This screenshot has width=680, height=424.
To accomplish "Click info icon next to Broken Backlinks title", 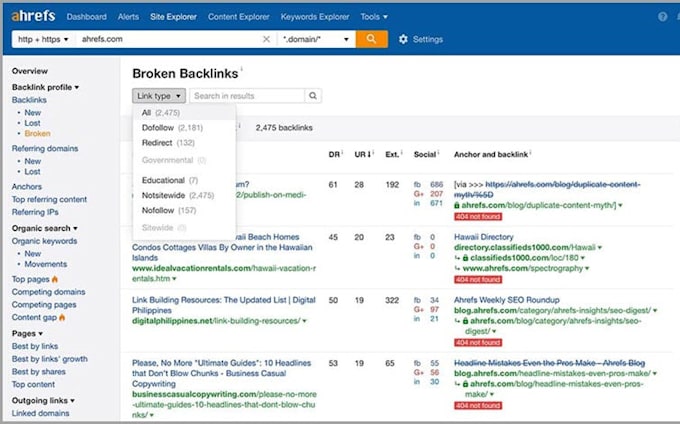I will 242,68.
